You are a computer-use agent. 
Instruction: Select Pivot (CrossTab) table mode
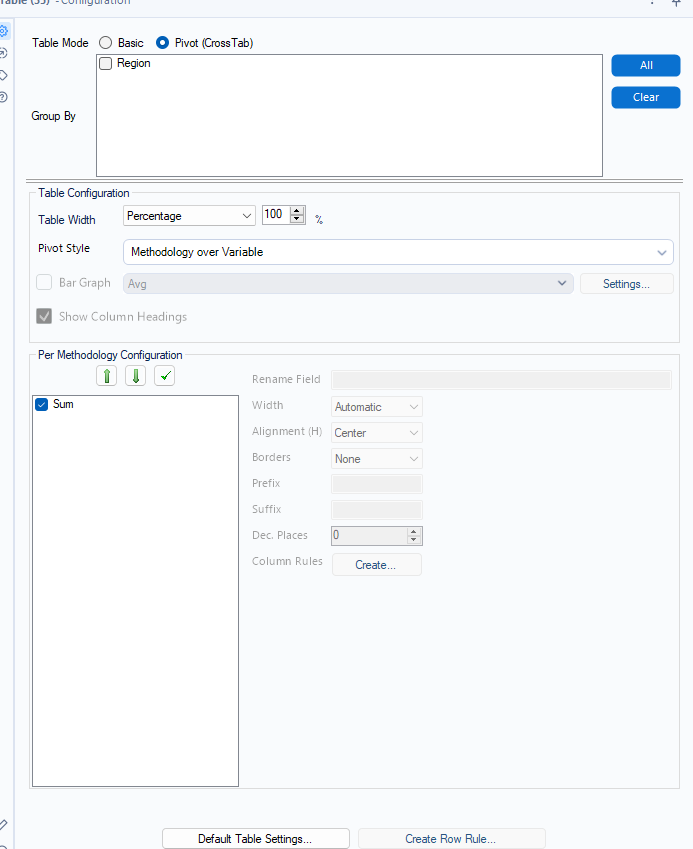click(162, 43)
